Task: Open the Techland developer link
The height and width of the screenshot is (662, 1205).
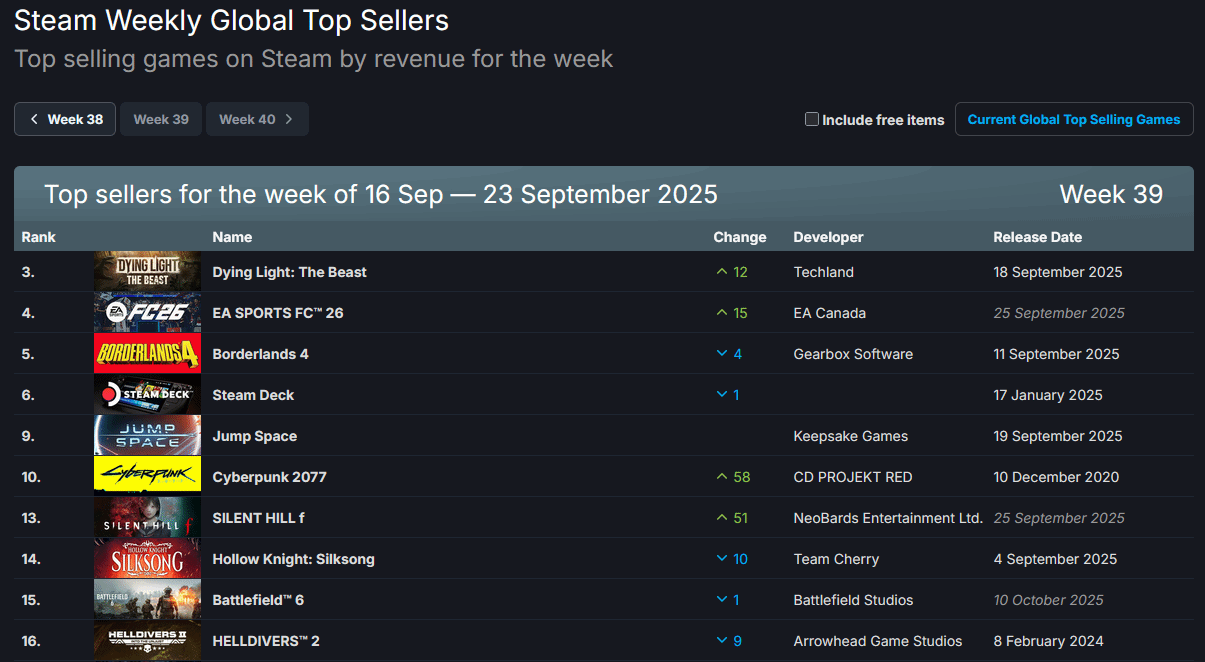Action: point(823,272)
